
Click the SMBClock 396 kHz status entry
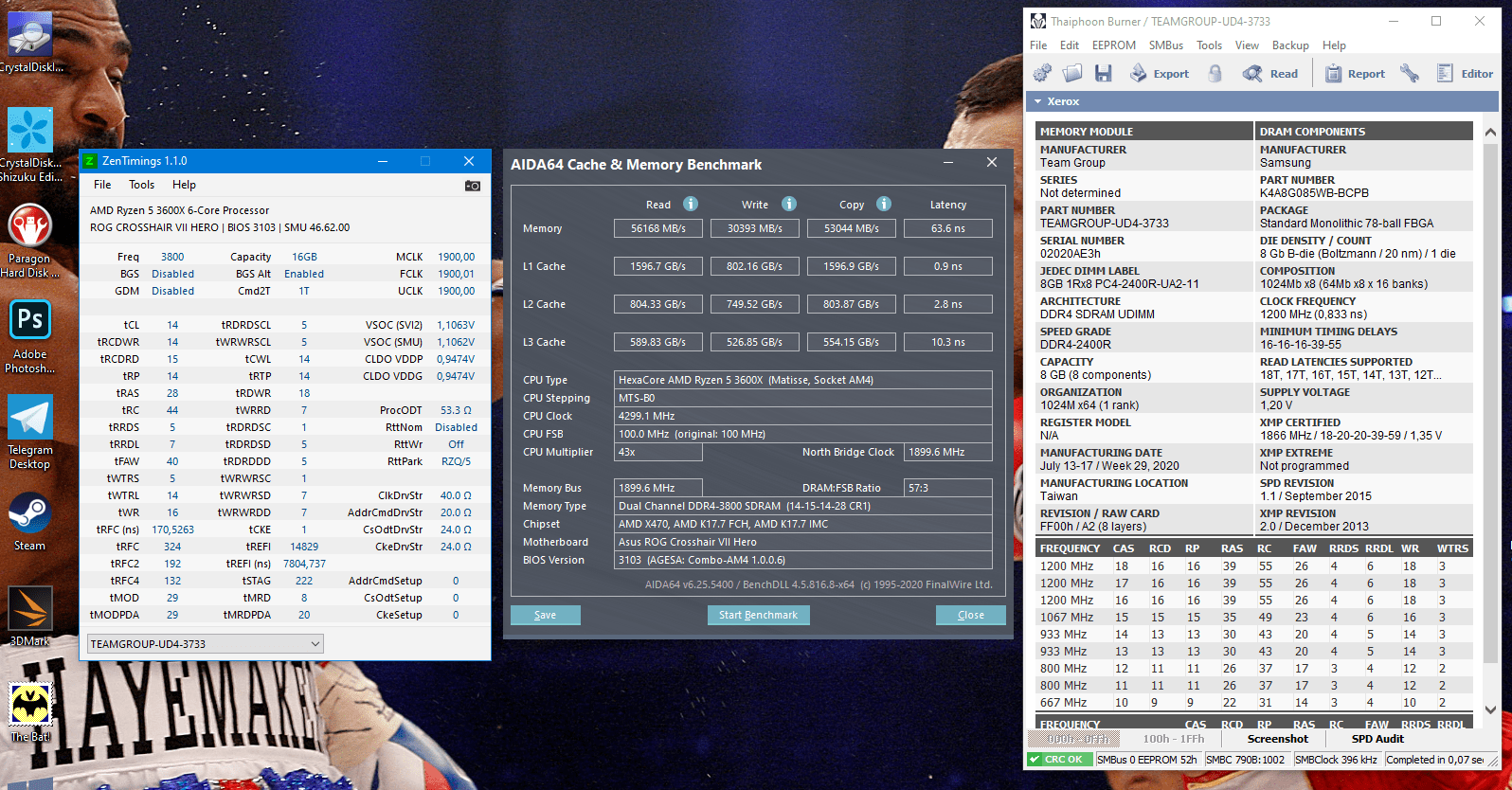(x=1336, y=760)
